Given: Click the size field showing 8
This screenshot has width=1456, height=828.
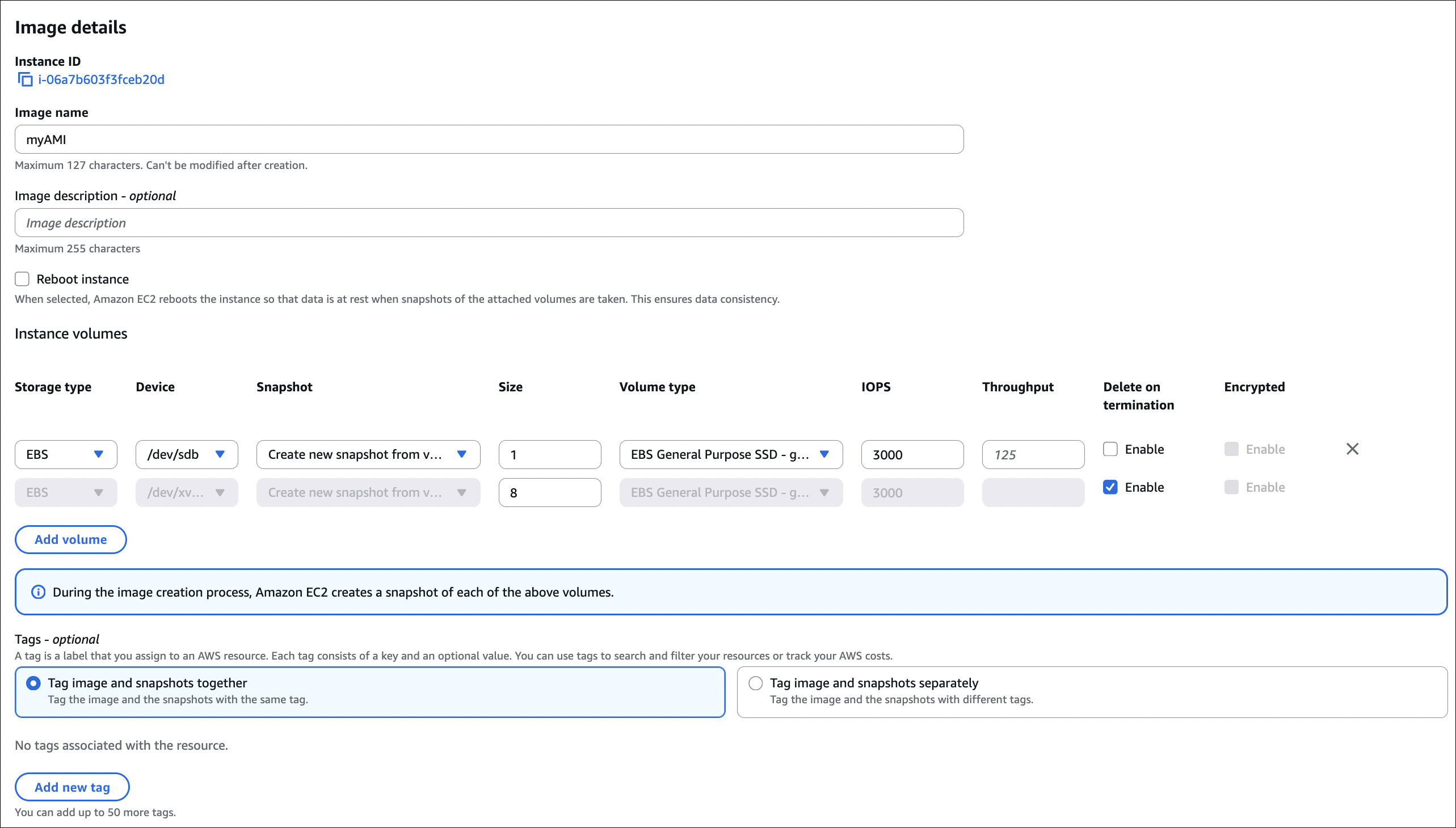Looking at the screenshot, I should click(549, 492).
